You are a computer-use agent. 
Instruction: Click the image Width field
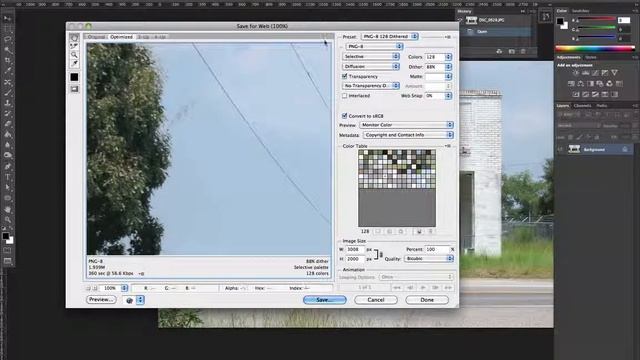(x=355, y=249)
